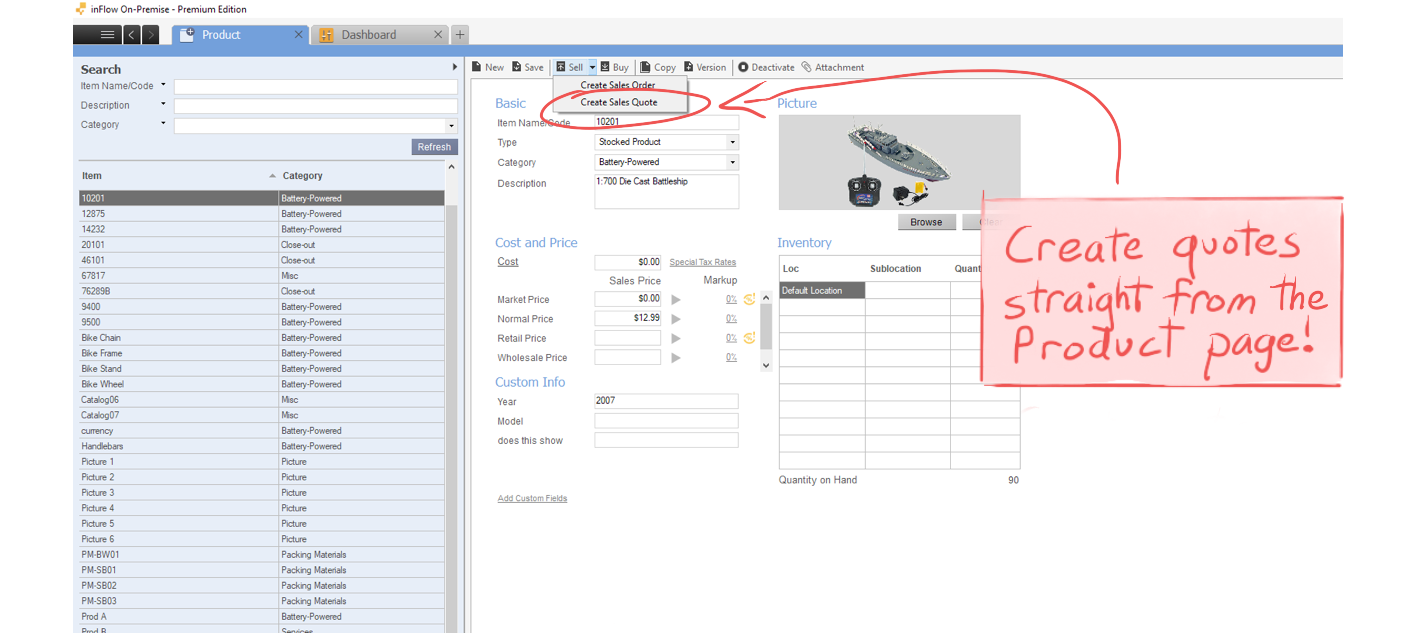Image resolution: width=1415 pixels, height=633 pixels.
Task: Select Bike Chain in the item list
Action: coord(262,338)
